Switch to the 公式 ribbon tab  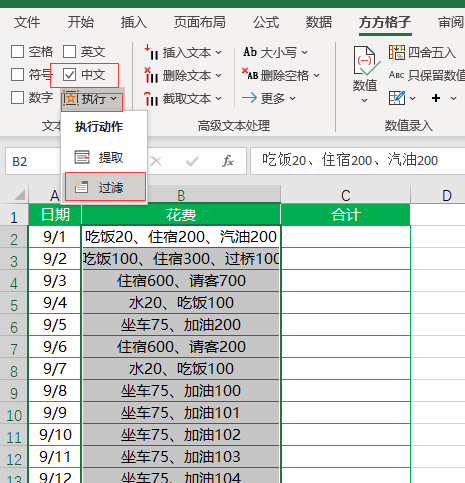[x=266, y=23]
